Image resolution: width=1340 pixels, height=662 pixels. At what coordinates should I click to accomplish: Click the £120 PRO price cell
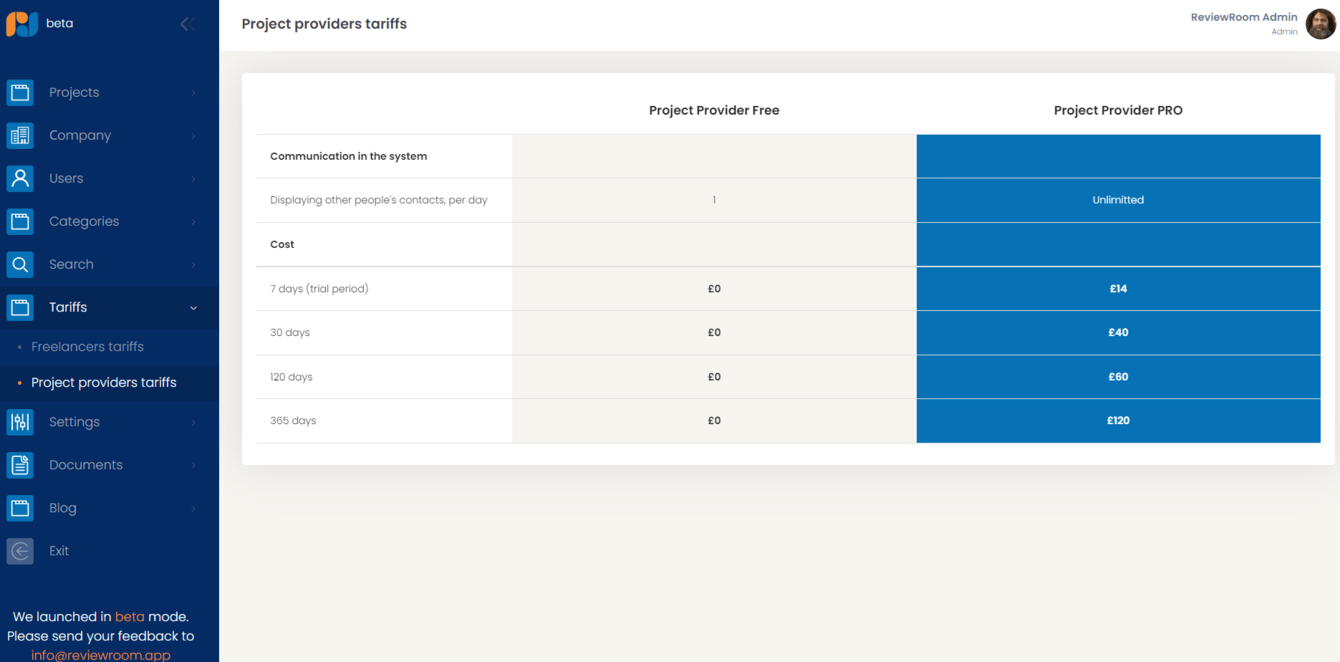[1118, 421]
